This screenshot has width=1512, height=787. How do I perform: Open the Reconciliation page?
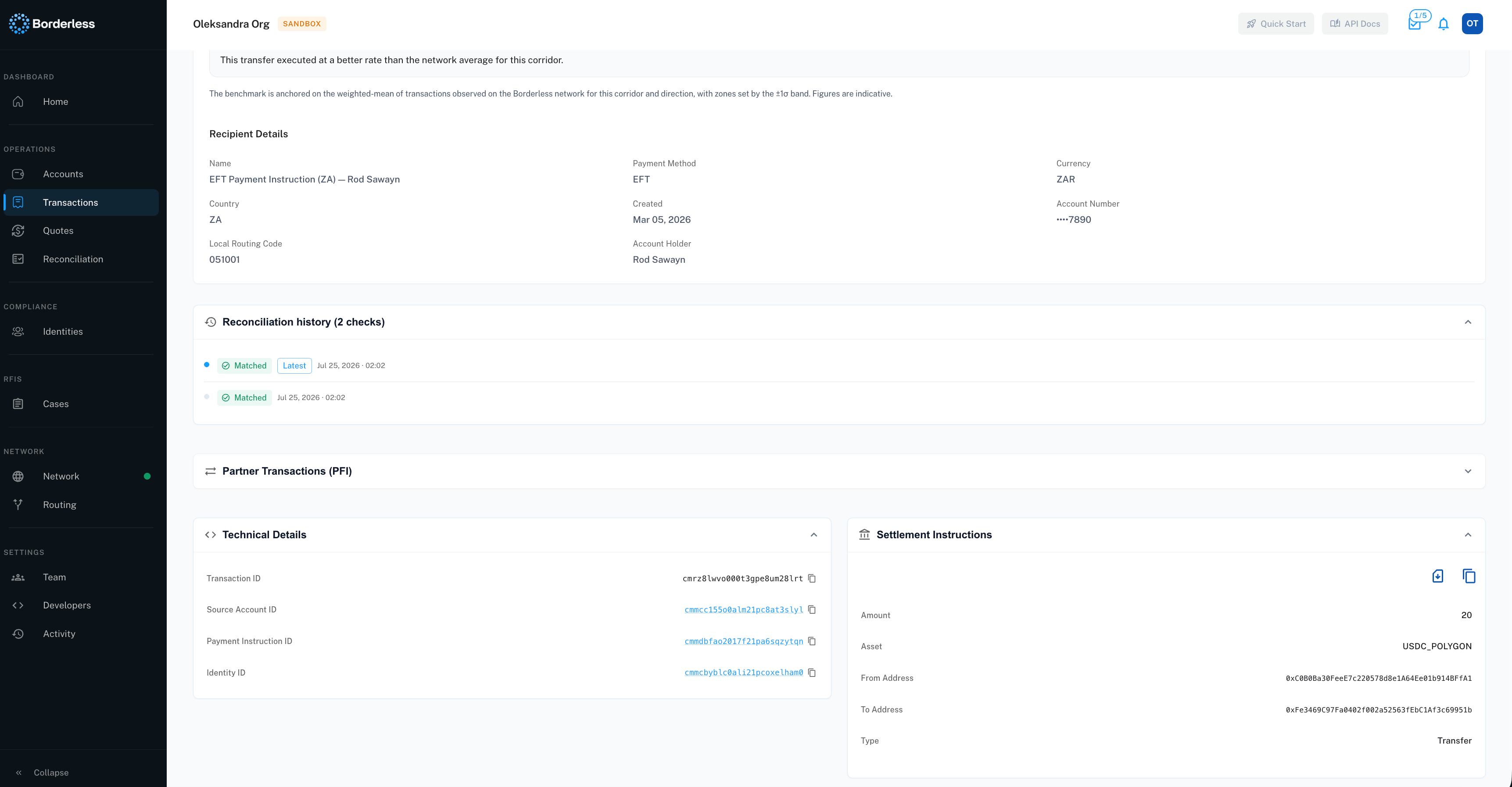coord(81,259)
